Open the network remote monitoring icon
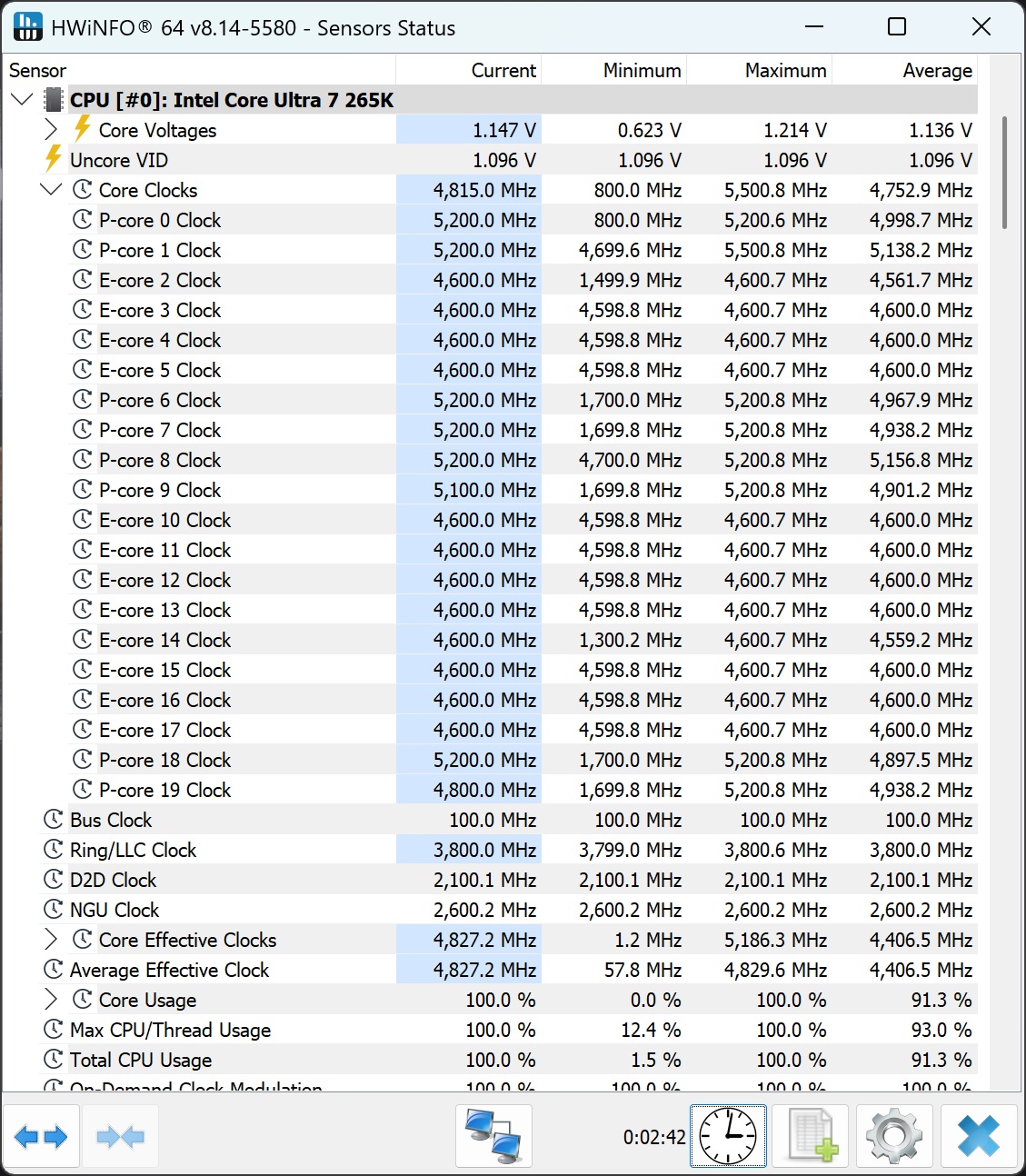1026x1176 pixels. pos(493,1136)
